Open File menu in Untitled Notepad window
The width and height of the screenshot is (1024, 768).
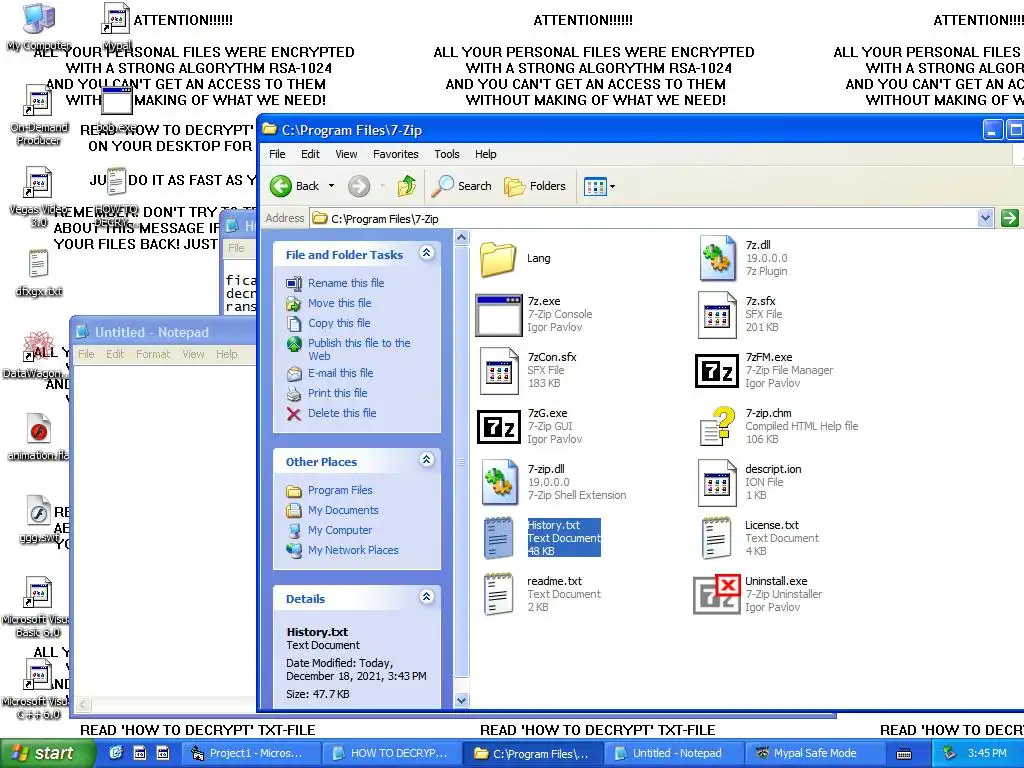(x=86, y=354)
